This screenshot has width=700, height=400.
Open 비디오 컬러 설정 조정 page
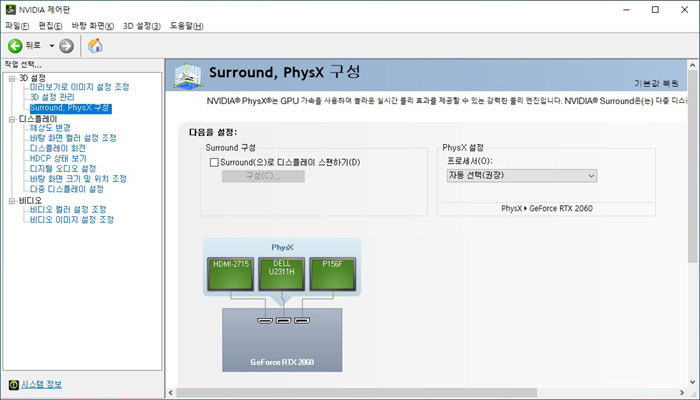point(68,210)
